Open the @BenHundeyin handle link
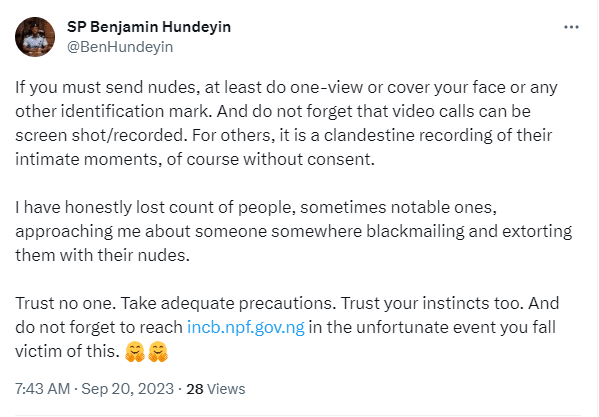Viewport: 599px width, 417px height. pyautogui.click(x=120, y=47)
